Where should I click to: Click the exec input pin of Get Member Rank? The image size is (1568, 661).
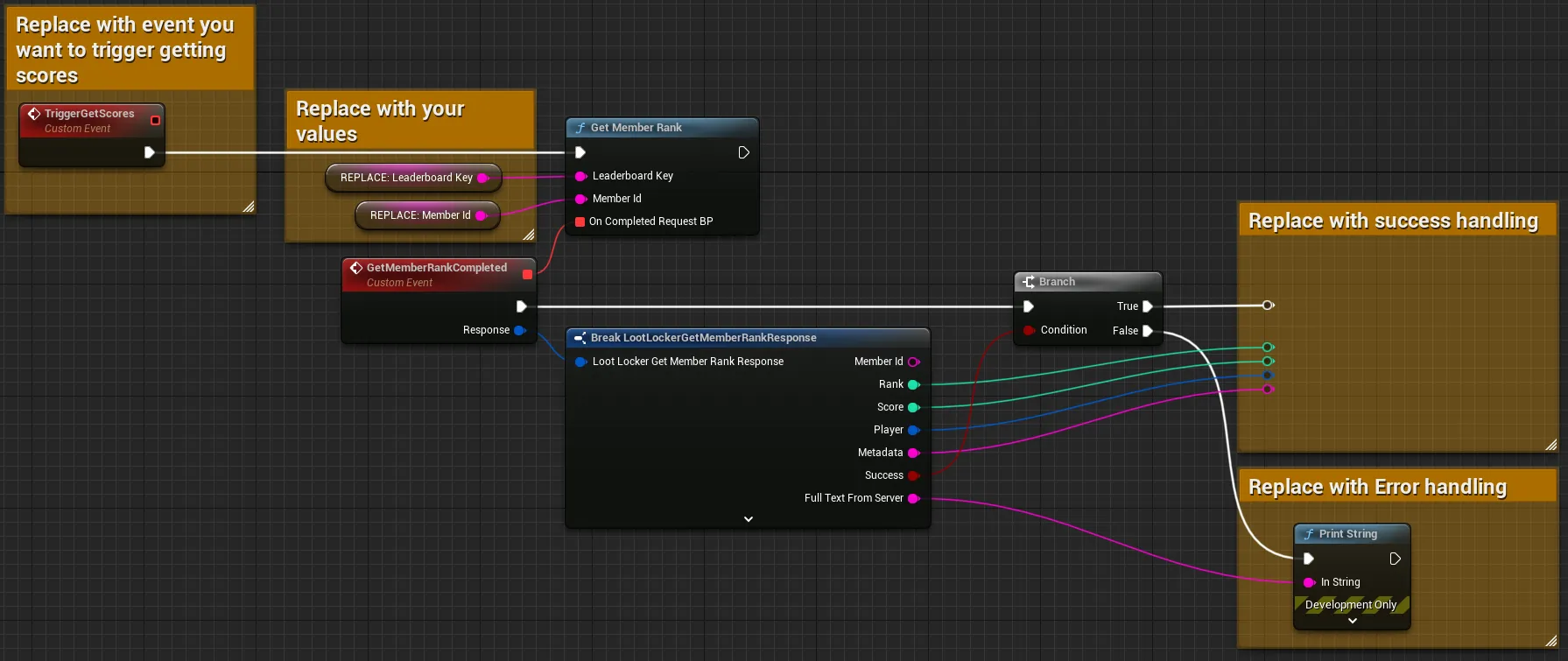(x=580, y=152)
